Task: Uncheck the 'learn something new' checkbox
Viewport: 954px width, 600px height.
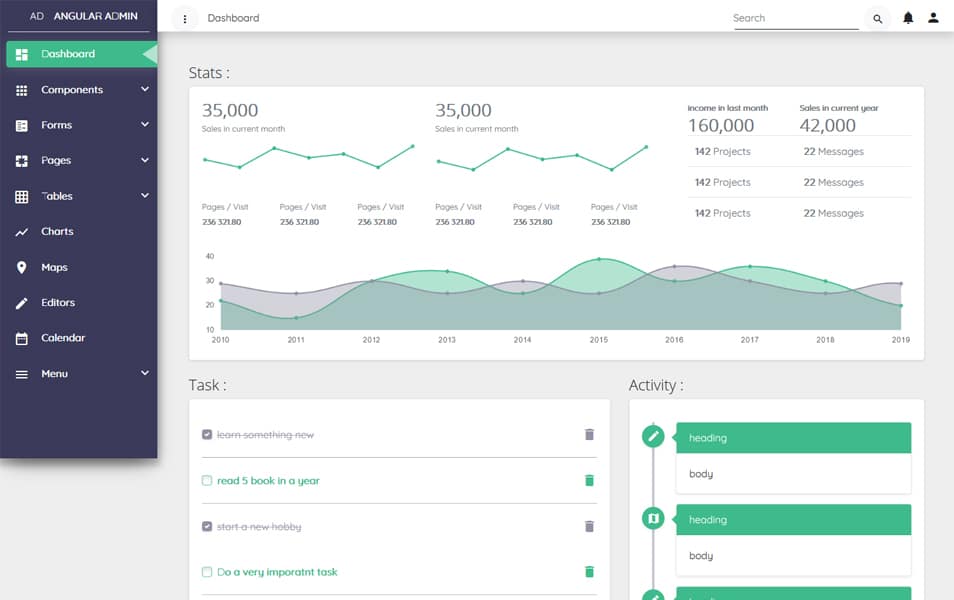Action: (207, 434)
